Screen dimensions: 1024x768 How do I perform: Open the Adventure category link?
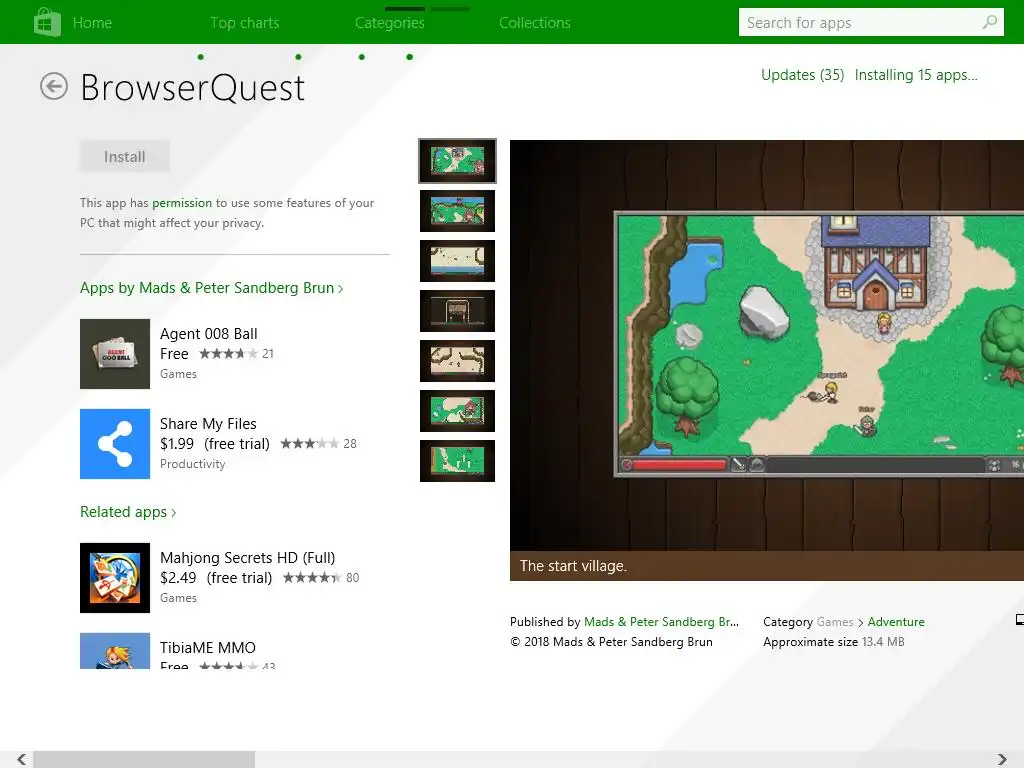tap(896, 622)
